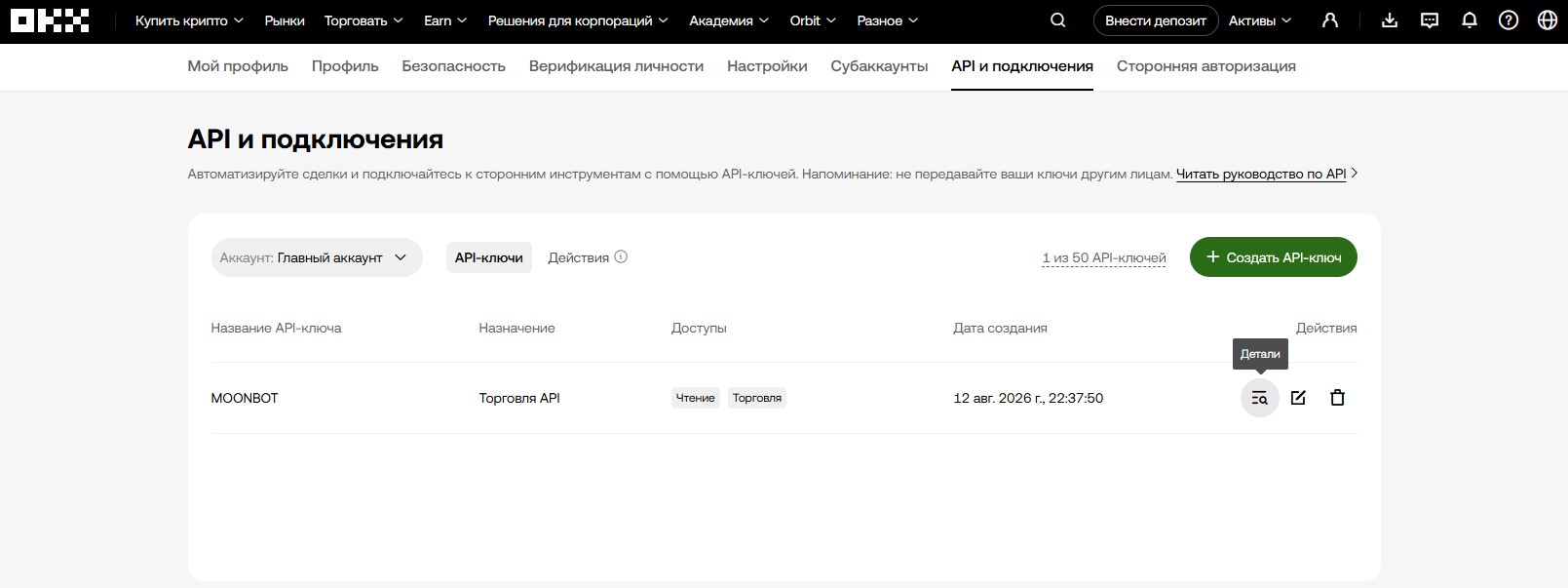Switch to Безопасность tab
The width and height of the screenshot is (1568, 588).
pos(454,66)
